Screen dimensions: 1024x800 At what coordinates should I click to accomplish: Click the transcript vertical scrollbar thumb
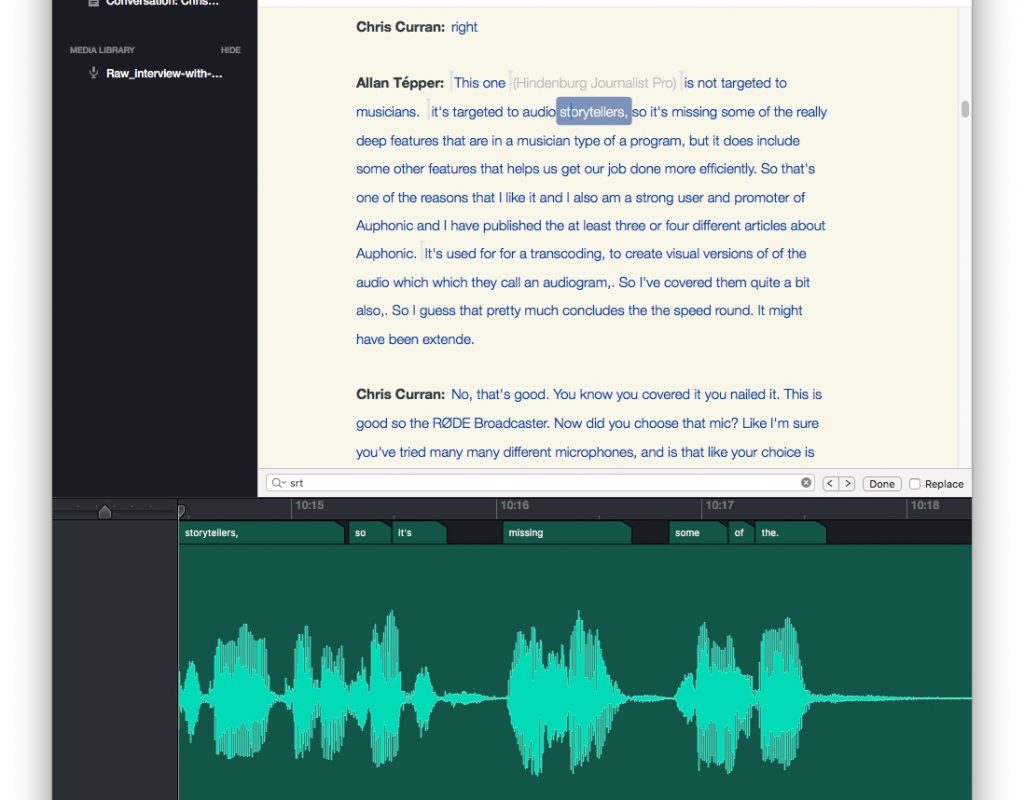pos(965,109)
